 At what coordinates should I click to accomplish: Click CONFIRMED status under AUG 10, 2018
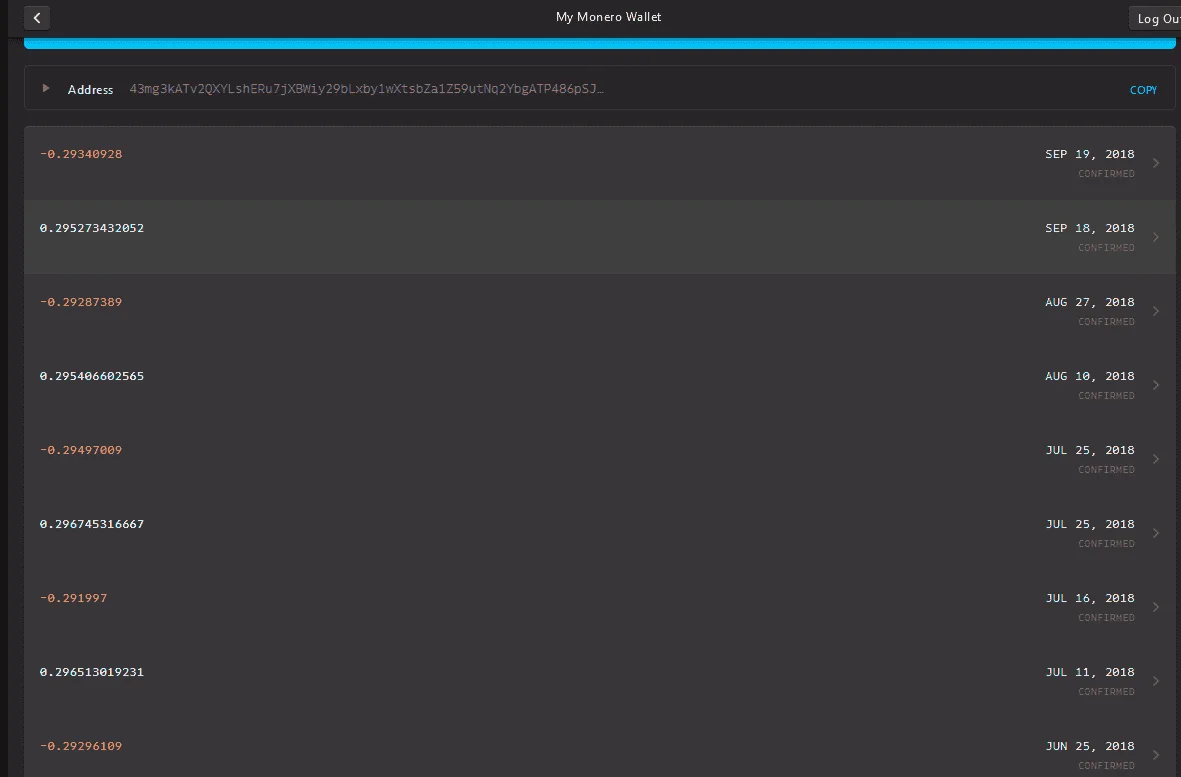tap(1106, 396)
